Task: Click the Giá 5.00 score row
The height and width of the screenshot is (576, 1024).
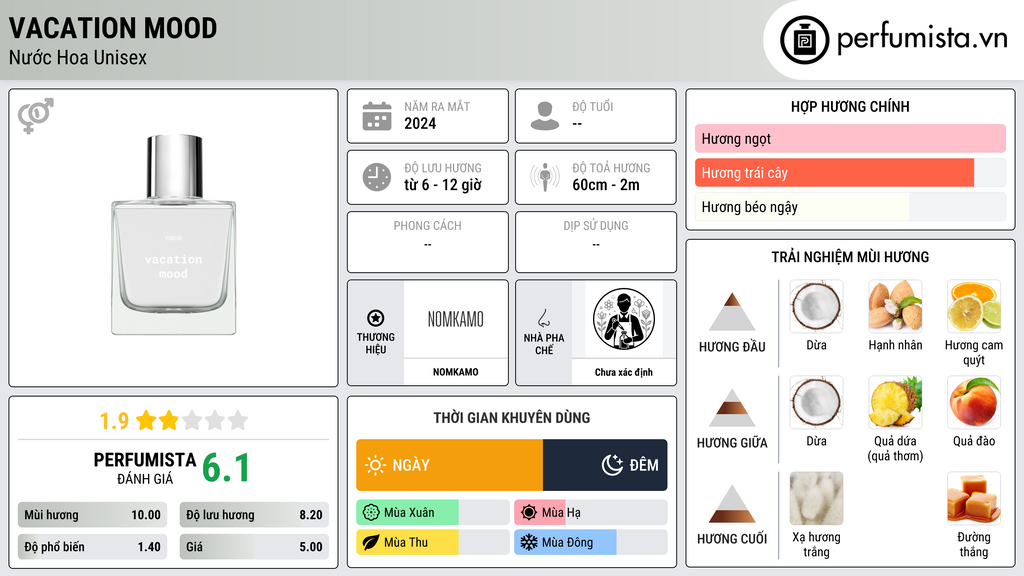Action: (254, 547)
